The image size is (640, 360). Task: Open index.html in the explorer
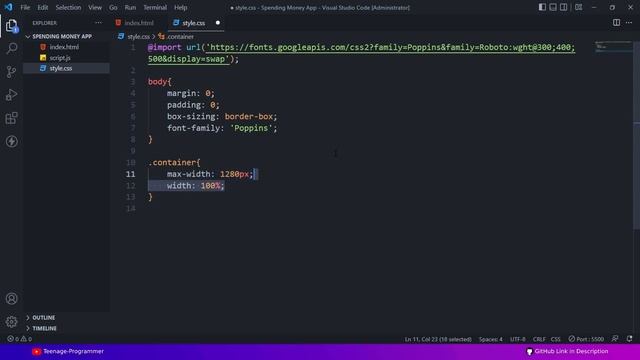[x=64, y=47]
